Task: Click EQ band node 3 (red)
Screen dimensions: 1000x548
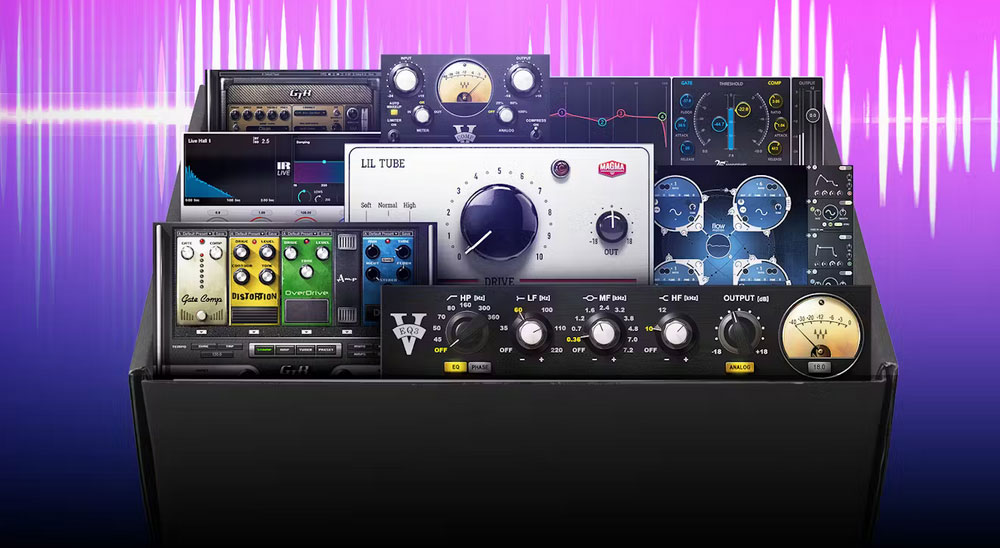Action: [621, 113]
